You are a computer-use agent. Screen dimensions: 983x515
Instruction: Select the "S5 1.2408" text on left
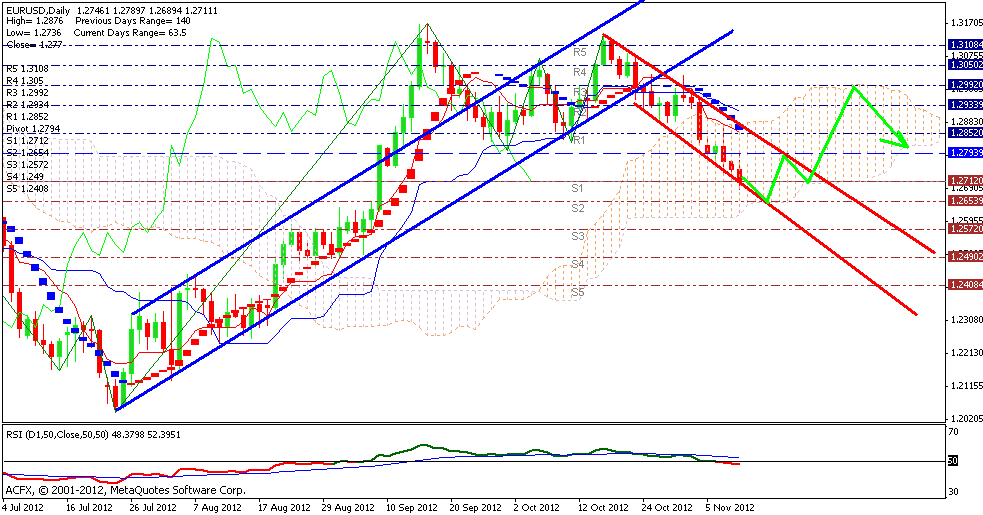pyautogui.click(x=28, y=189)
